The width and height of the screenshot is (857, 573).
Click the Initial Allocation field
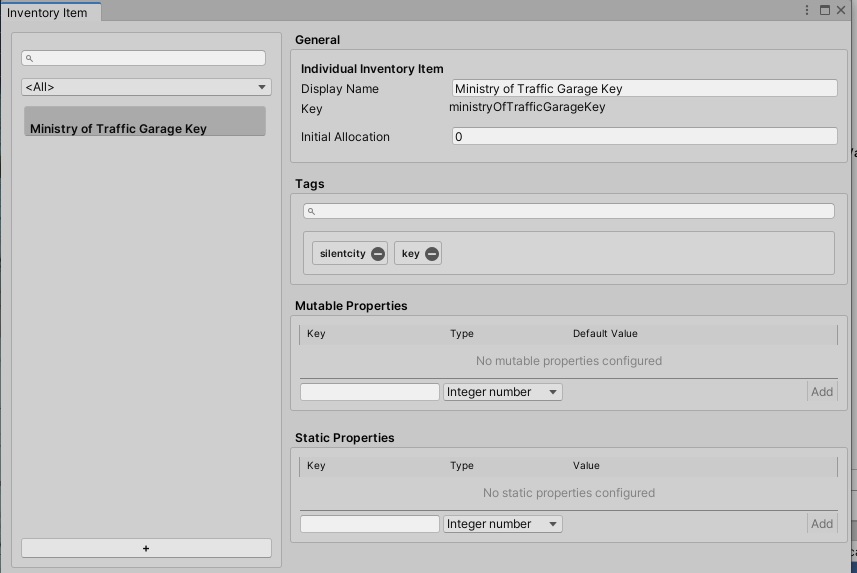644,137
